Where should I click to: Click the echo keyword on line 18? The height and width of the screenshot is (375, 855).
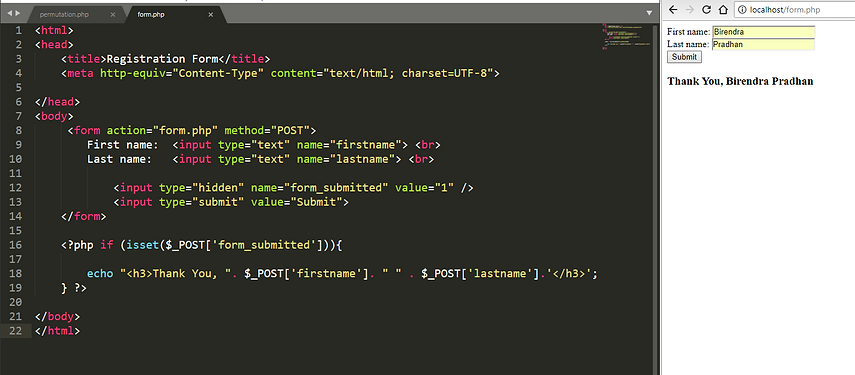click(x=100, y=274)
